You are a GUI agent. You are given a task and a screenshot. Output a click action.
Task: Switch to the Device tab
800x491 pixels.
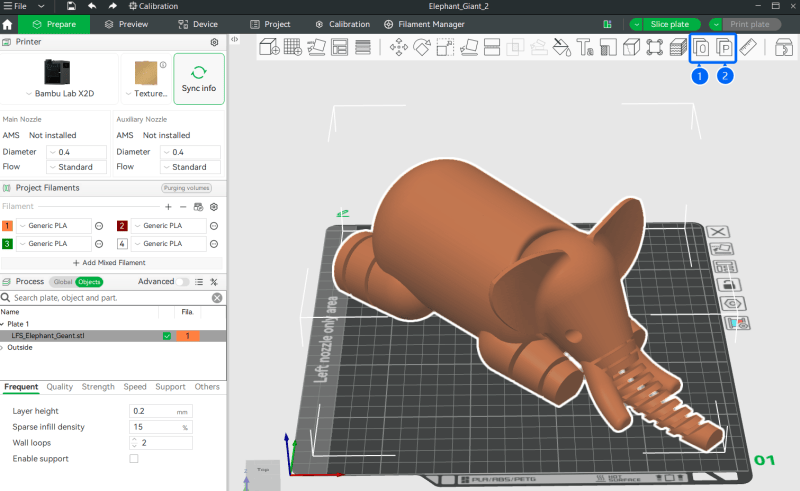(198, 24)
